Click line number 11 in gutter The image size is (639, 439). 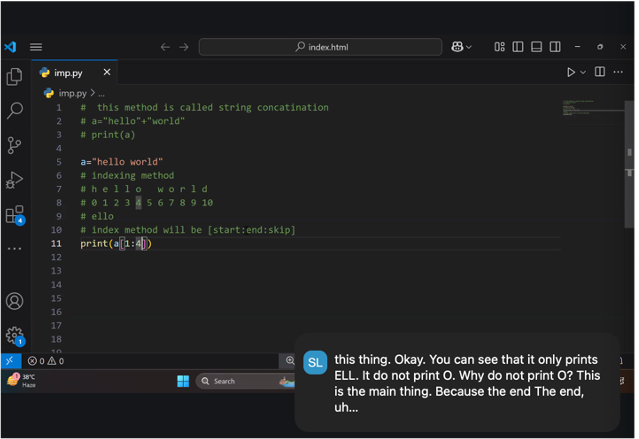pos(56,243)
